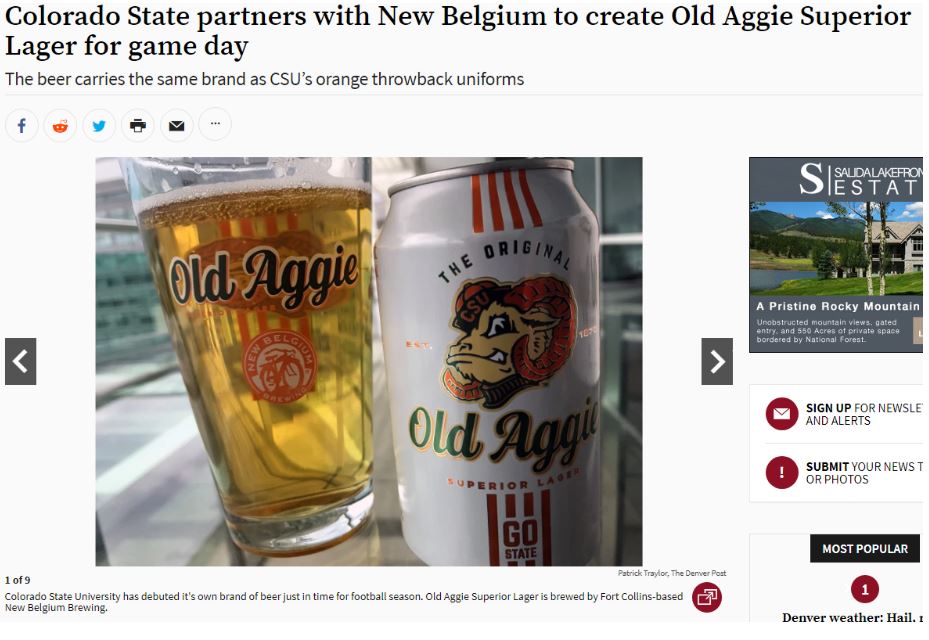The width and height of the screenshot is (929, 640).
Task: Tweet this article via Twitter icon
Action: coord(99,126)
